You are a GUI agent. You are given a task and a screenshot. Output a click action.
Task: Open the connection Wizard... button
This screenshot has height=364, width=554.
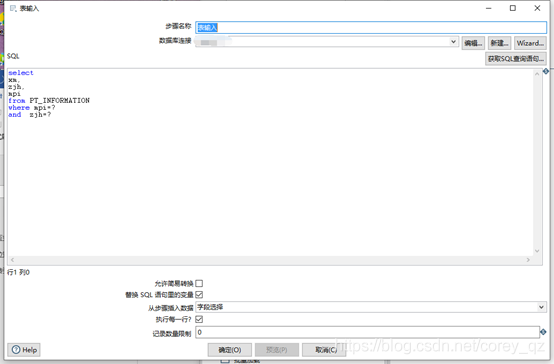pos(530,43)
